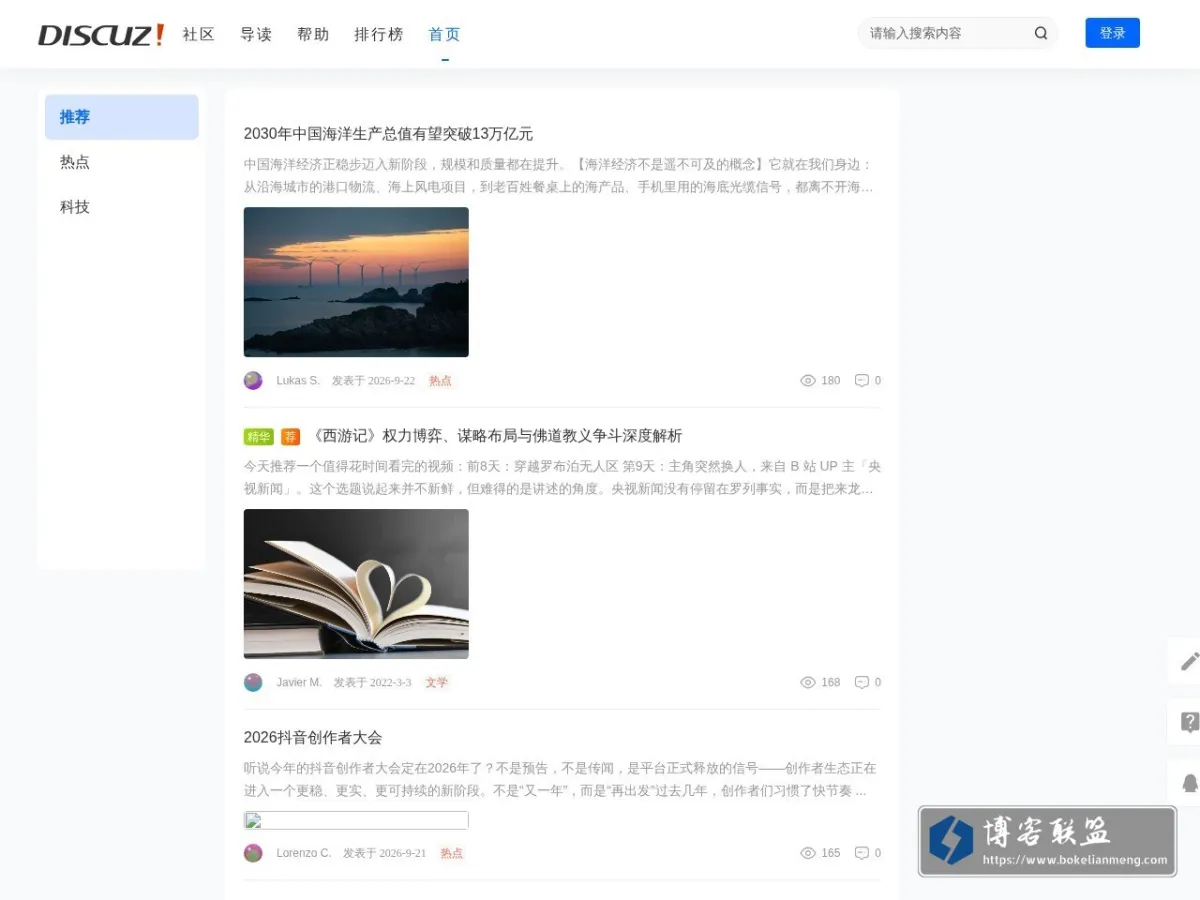The height and width of the screenshot is (900, 1200).
Task: Click comment icon in Lukas S. post row
Action: coord(861,381)
